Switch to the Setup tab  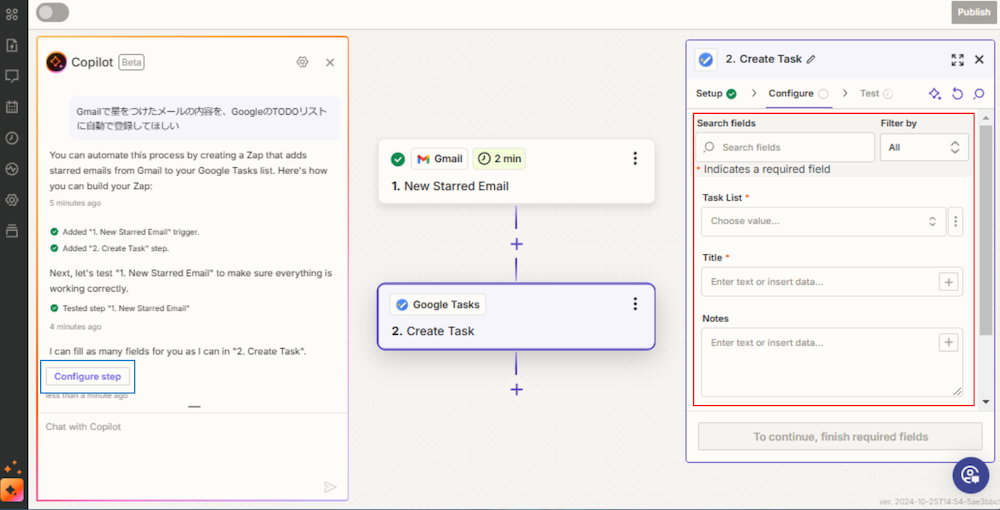point(716,93)
